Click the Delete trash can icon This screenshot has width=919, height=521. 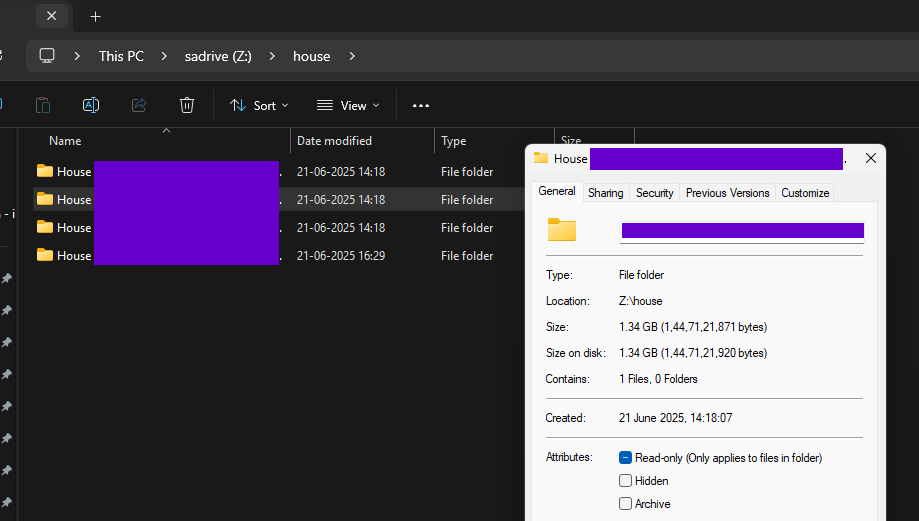click(187, 105)
